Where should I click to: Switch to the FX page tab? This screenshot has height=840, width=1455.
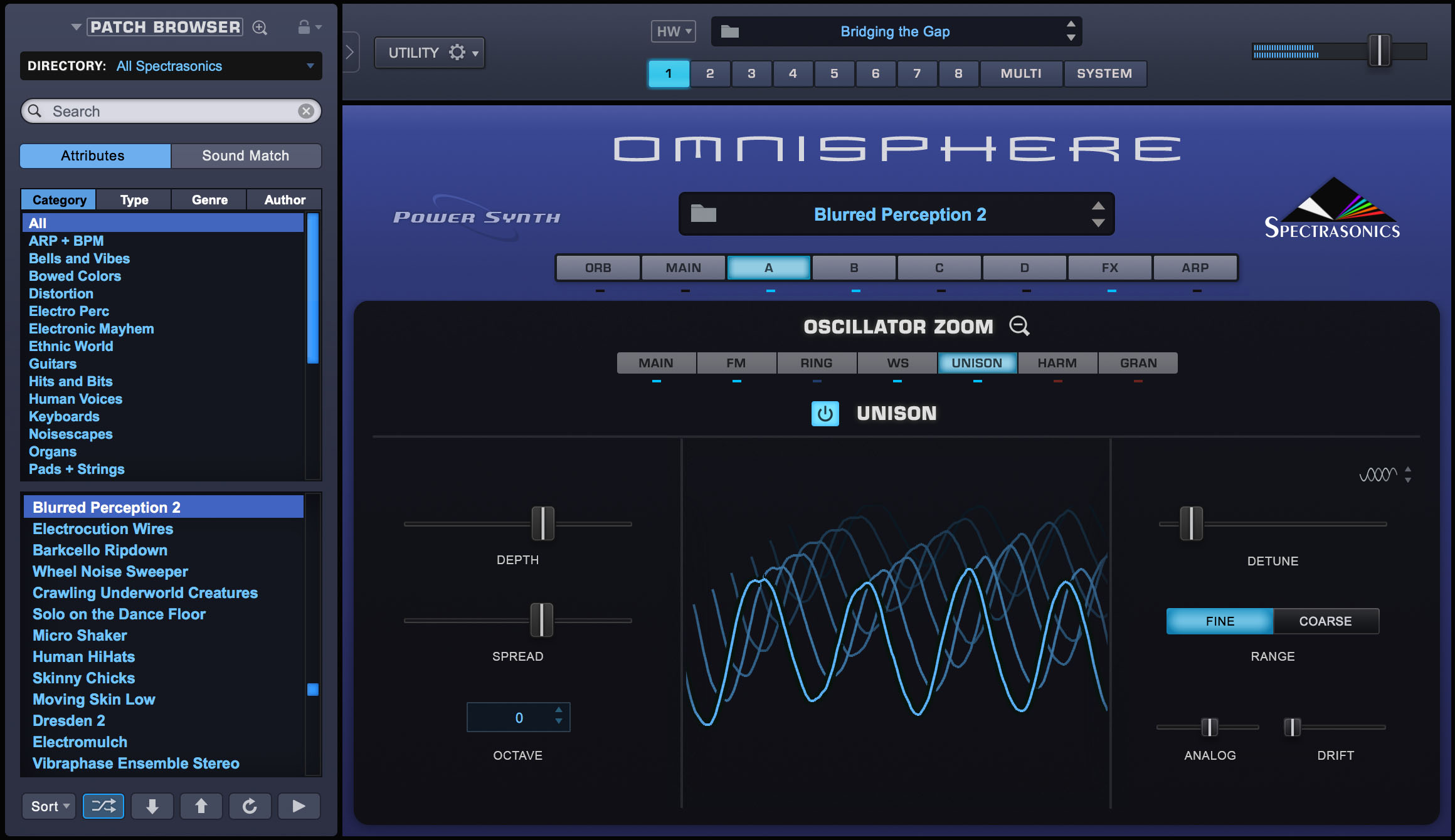1109,268
